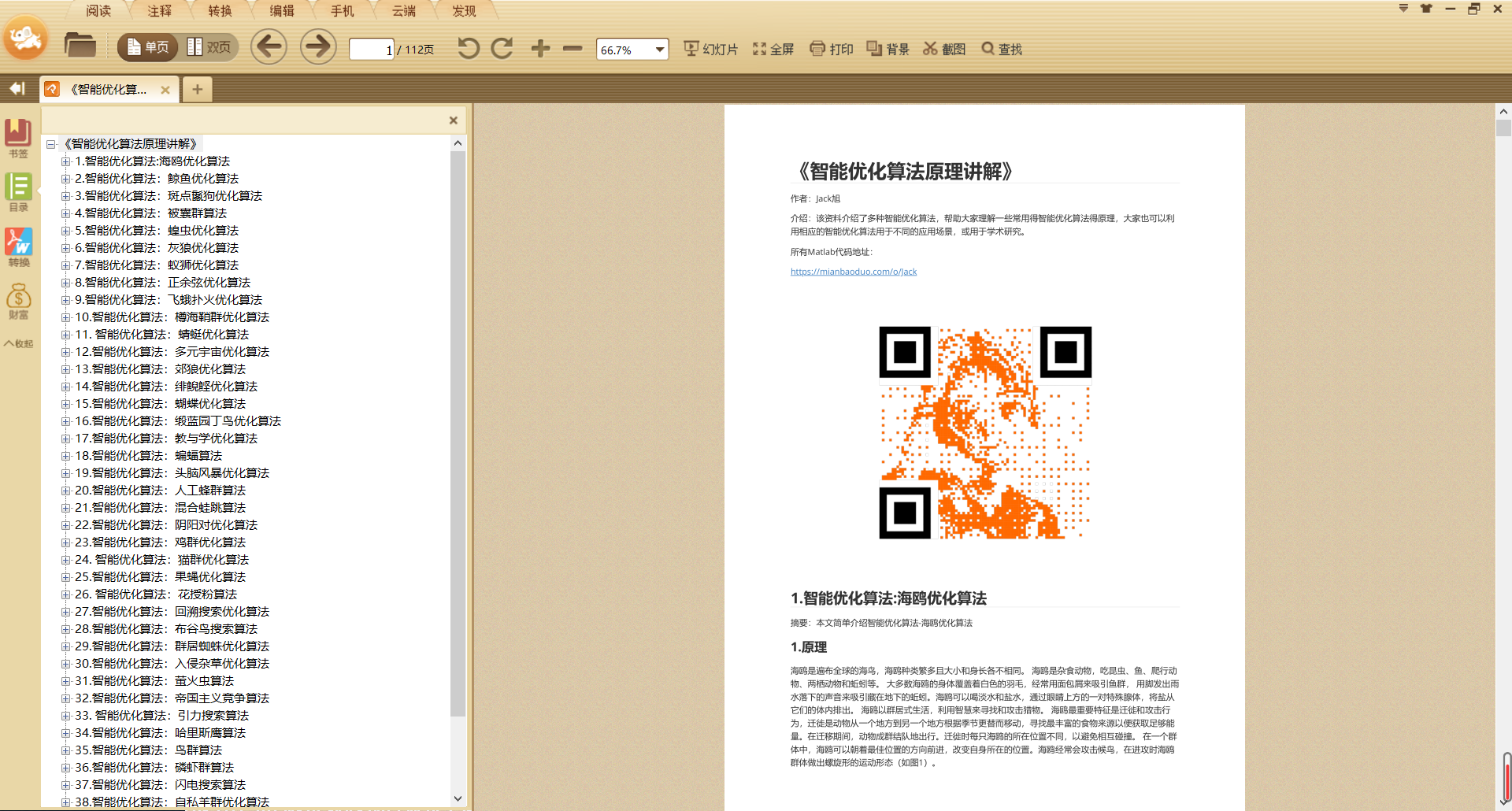Screen dimensions: 1512x811
Task: Rotate page counterclockwise
Action: point(469,49)
